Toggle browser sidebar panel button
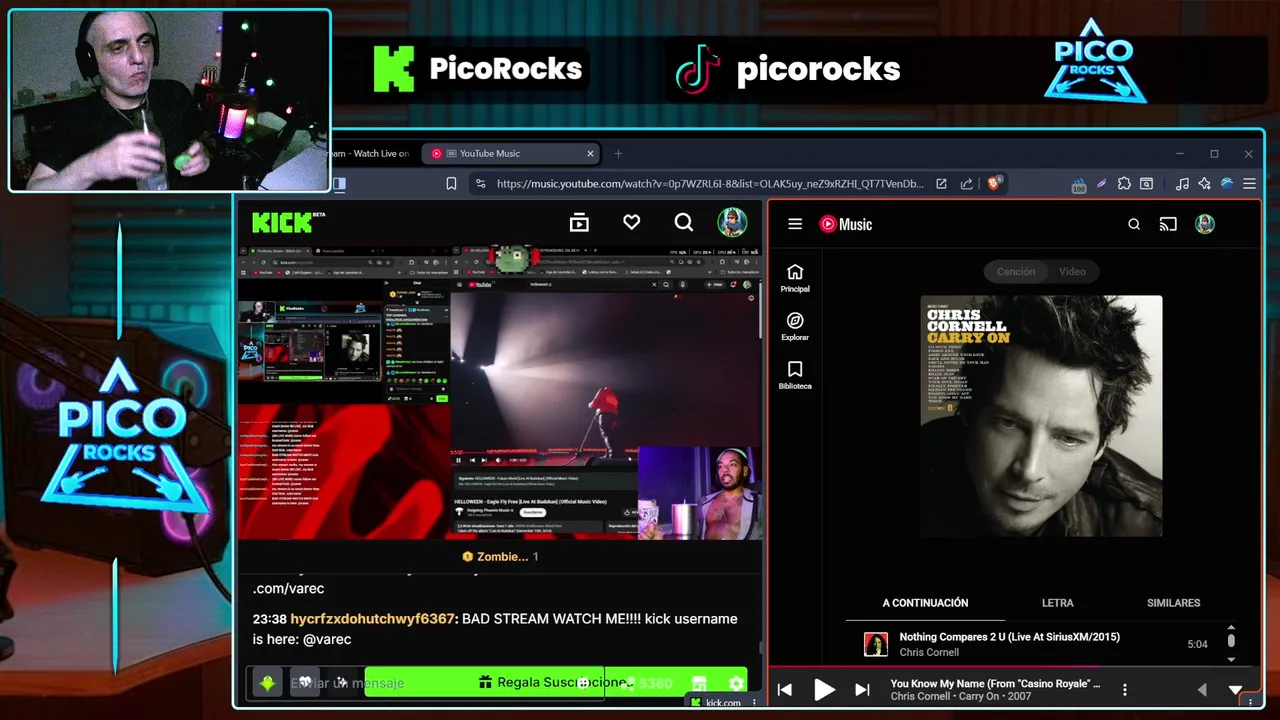Viewport: 1280px width, 720px height. click(x=339, y=183)
